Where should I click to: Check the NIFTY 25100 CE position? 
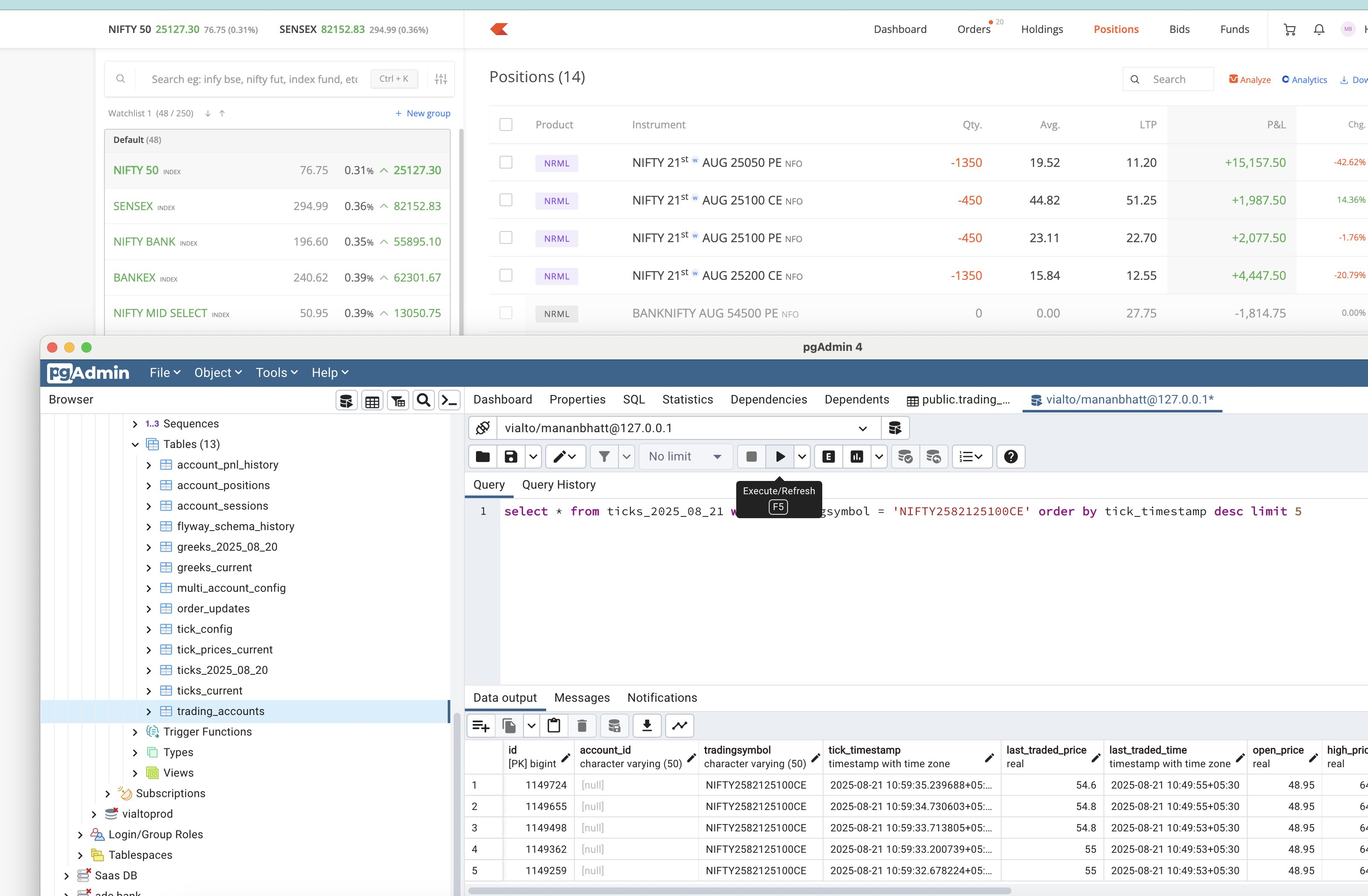click(x=506, y=200)
